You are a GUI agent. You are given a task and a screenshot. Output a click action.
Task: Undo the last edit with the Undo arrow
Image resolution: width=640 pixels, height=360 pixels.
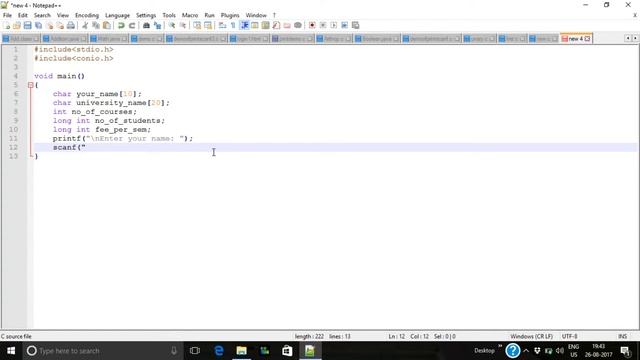(121, 25)
